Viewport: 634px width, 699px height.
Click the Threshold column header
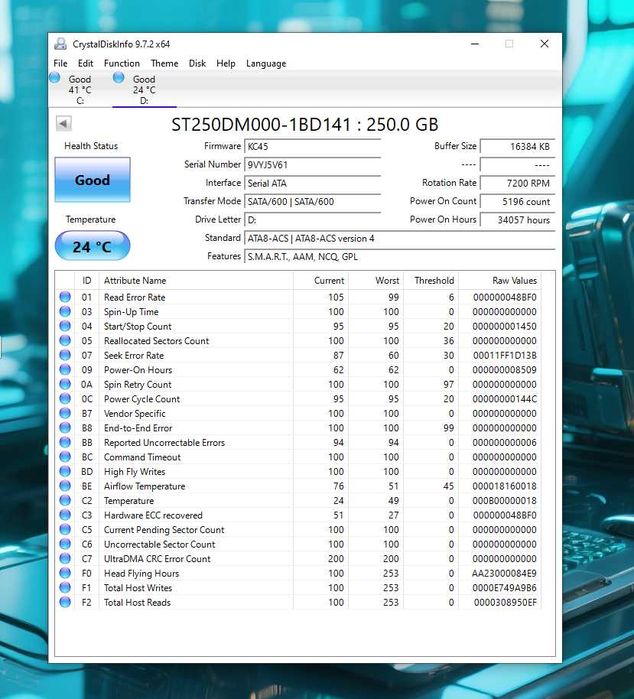pos(431,280)
